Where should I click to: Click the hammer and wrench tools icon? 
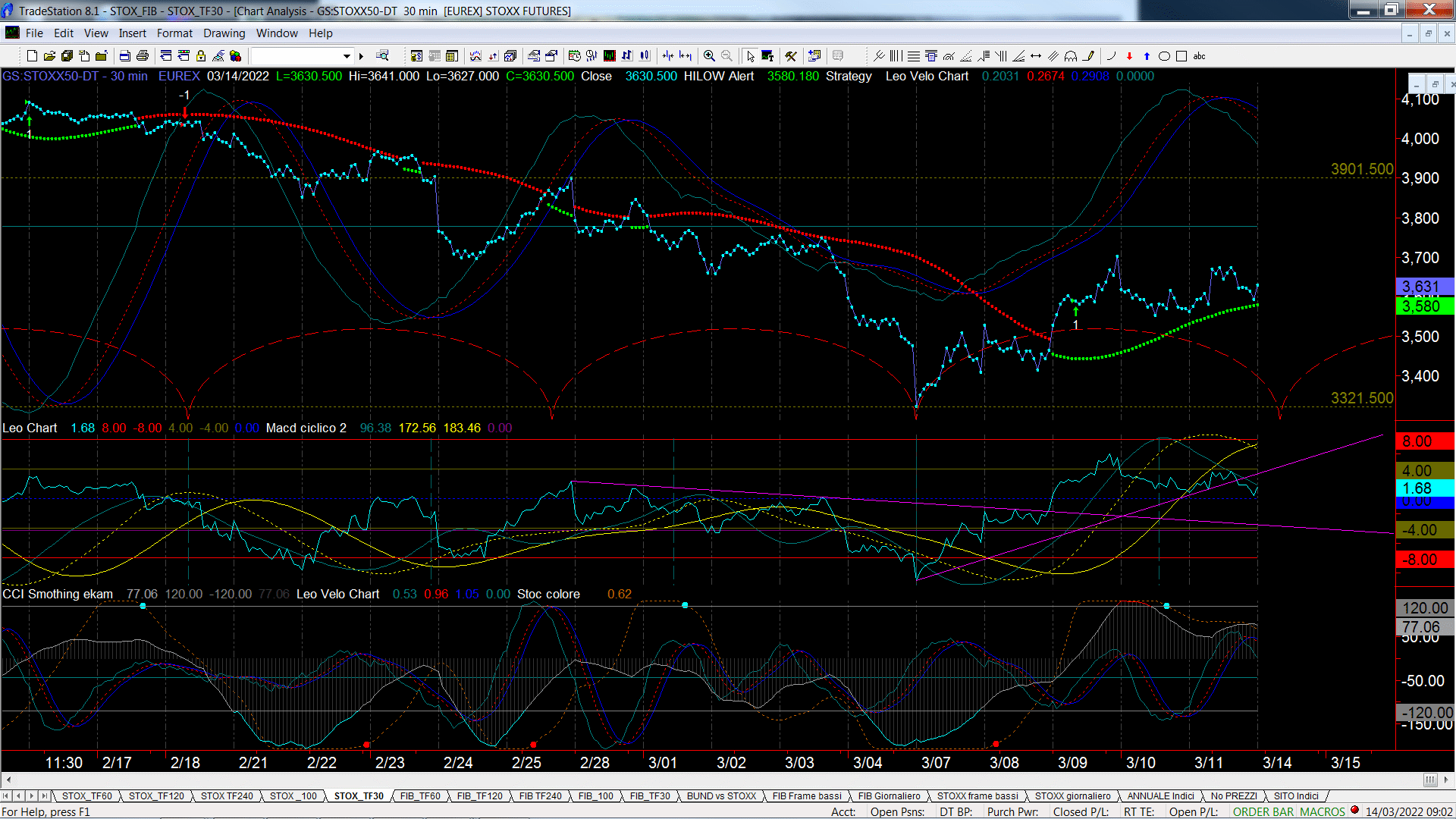coord(790,56)
